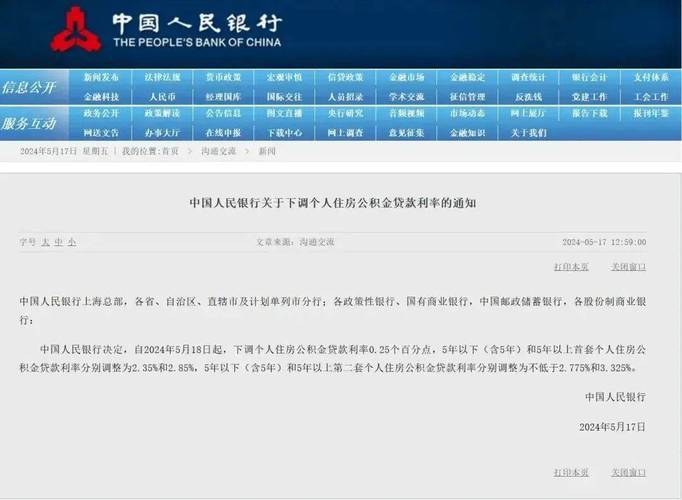
Task: Navigate to 工会工作
Action: pyautogui.click(x=651, y=97)
